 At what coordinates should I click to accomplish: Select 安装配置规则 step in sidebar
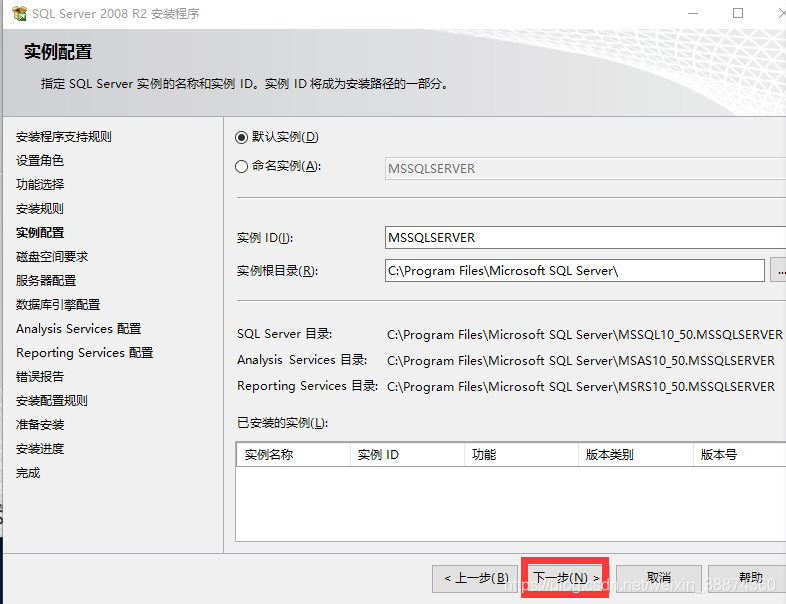point(52,401)
